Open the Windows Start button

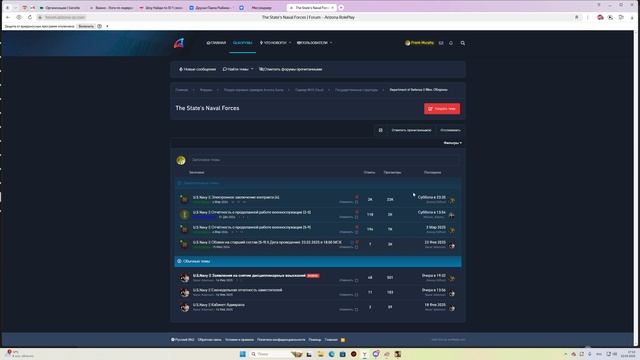(x=242, y=354)
